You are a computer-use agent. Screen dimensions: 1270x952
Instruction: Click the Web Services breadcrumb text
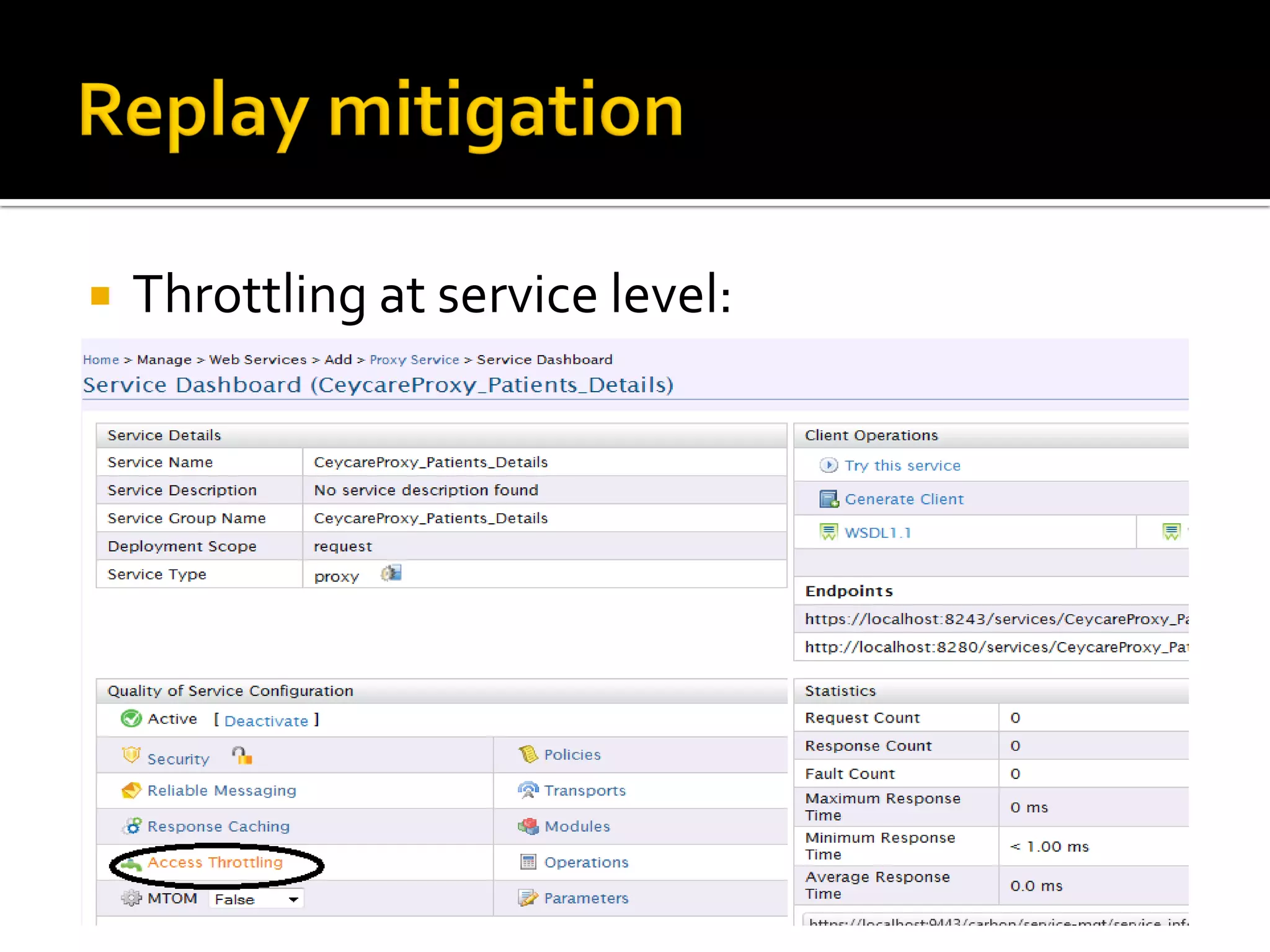click(x=258, y=359)
